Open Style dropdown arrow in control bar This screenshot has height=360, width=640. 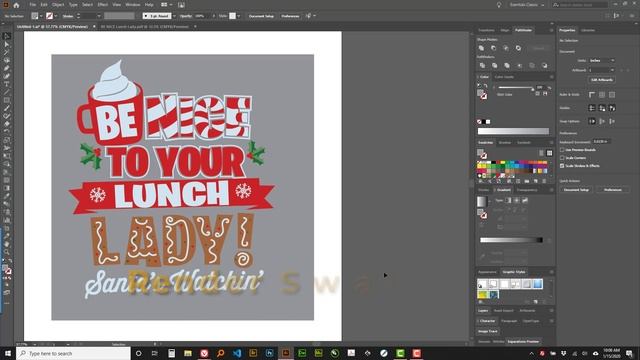click(239, 16)
